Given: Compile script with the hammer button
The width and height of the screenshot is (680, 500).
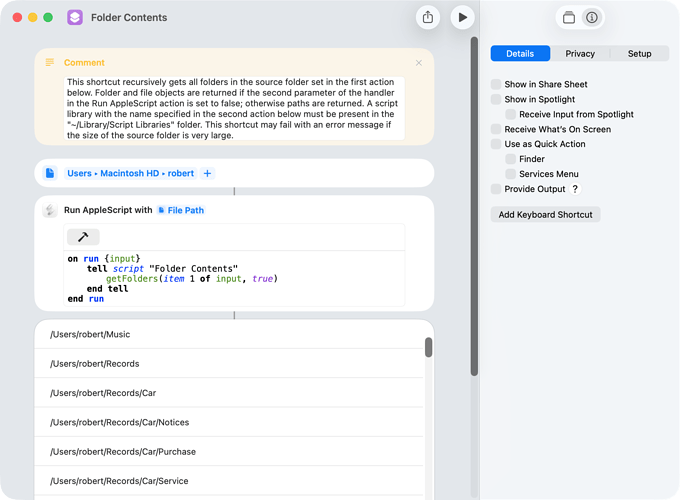Looking at the screenshot, I should 83,237.
